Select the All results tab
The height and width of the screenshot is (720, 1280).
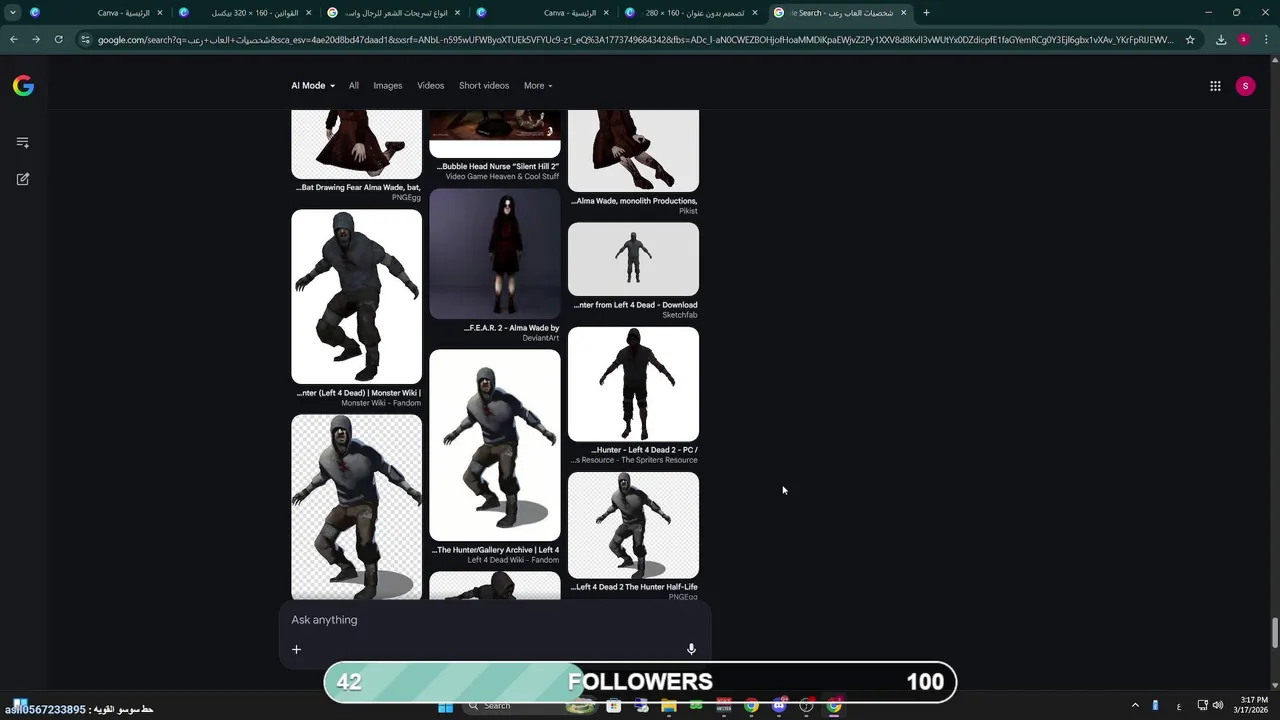pos(353,86)
